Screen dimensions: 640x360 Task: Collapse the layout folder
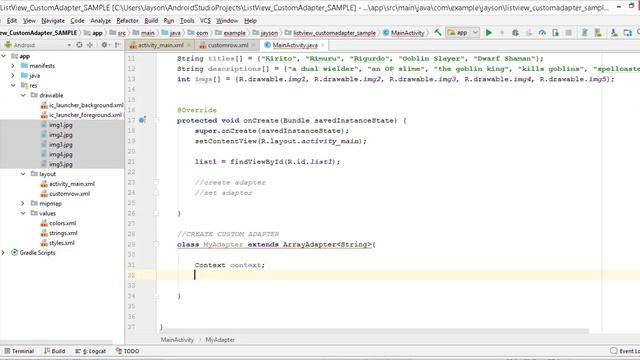pyautogui.click(x=23, y=174)
